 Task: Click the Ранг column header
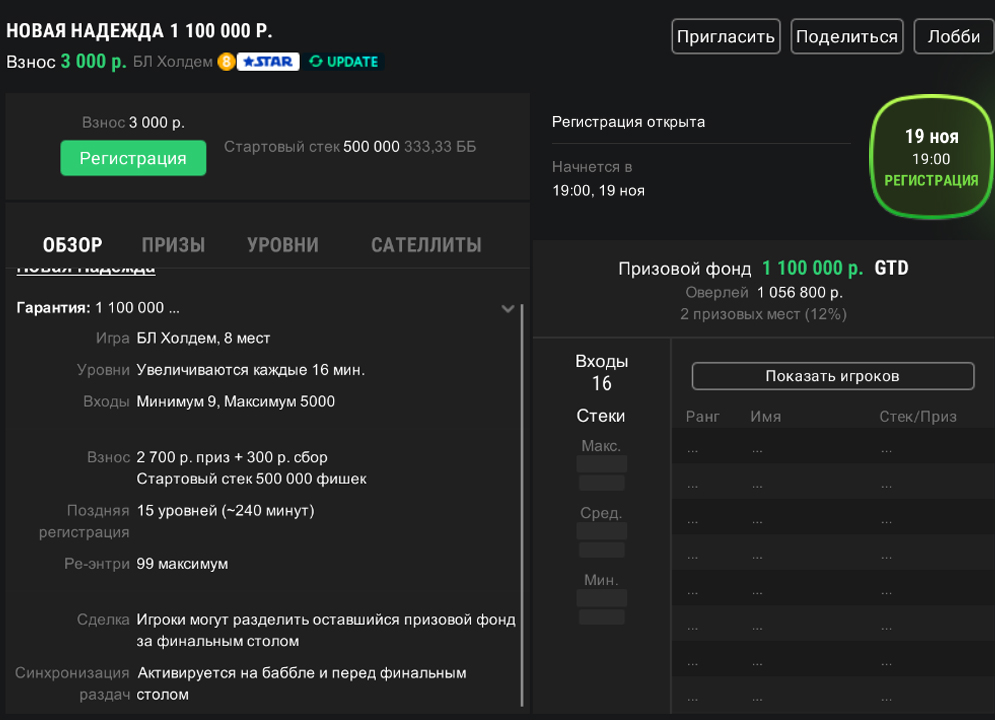(x=702, y=417)
